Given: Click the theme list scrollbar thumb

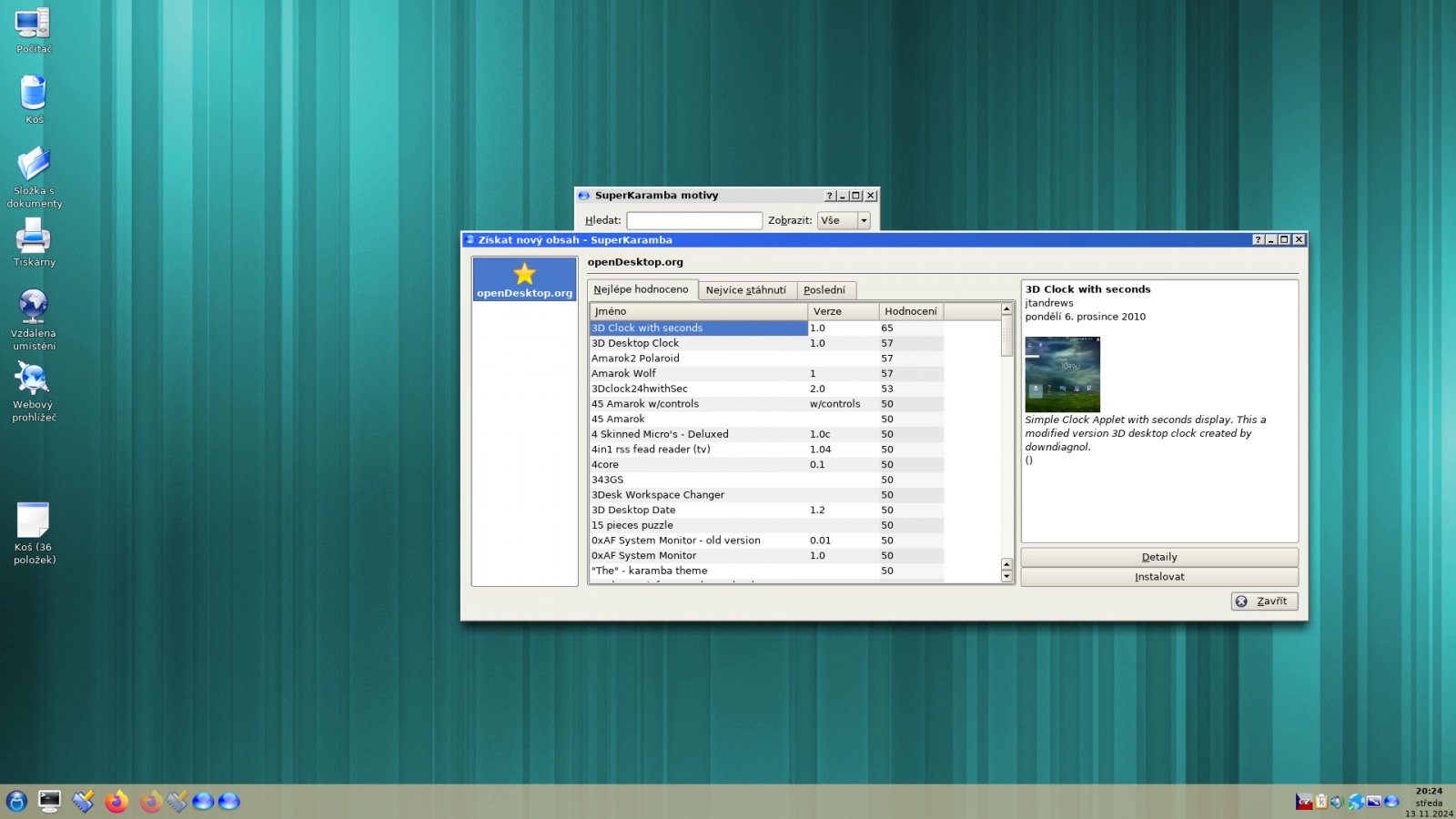Looking at the screenshot, I should click(x=1006, y=336).
